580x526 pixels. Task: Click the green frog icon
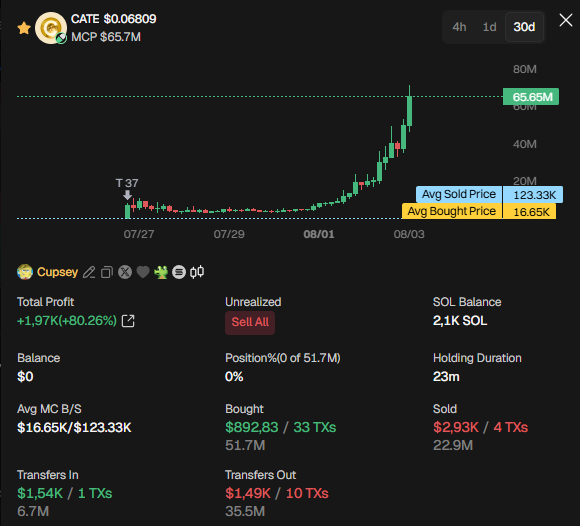[161, 272]
